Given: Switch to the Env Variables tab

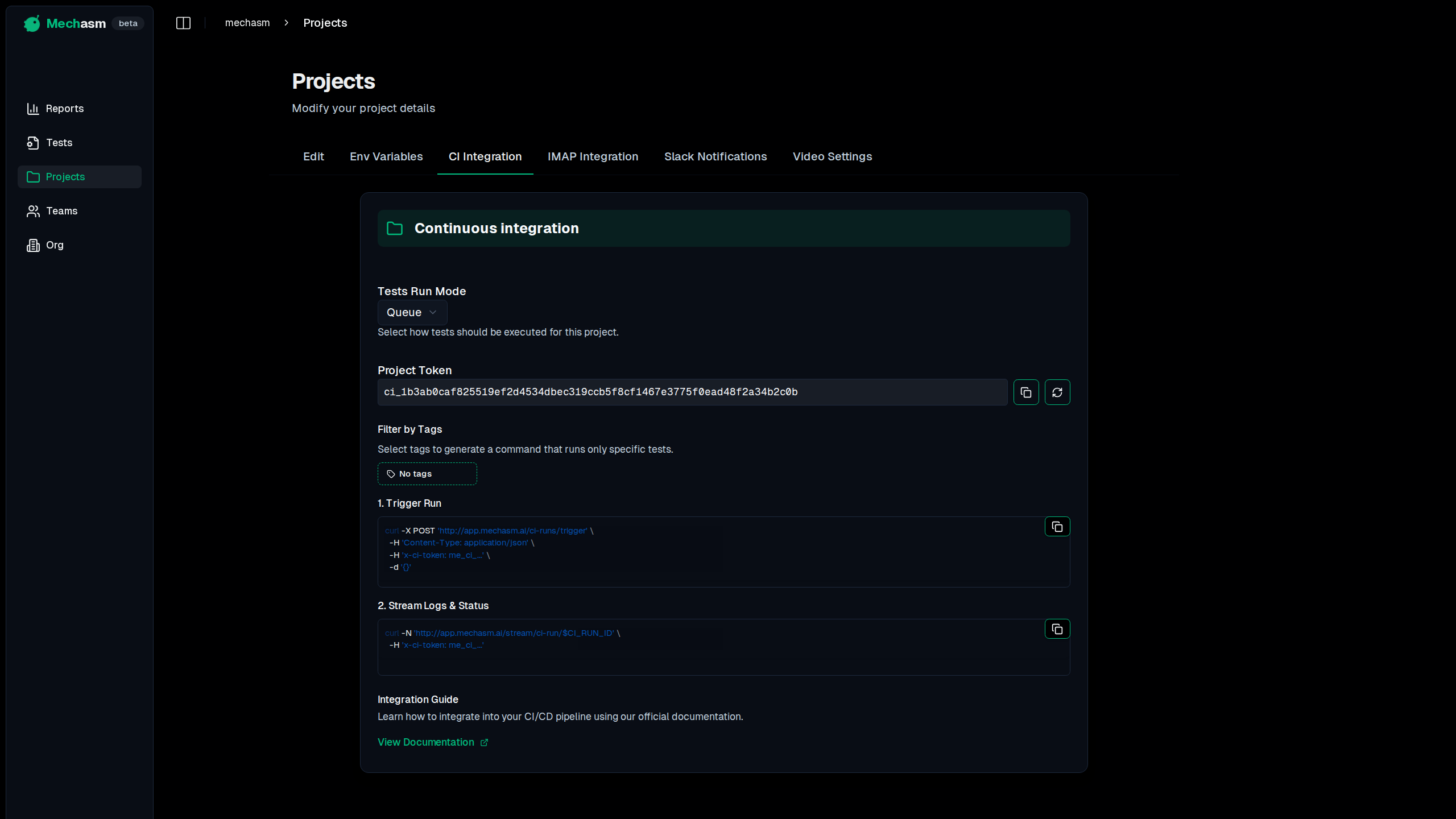Looking at the screenshot, I should coord(386,156).
